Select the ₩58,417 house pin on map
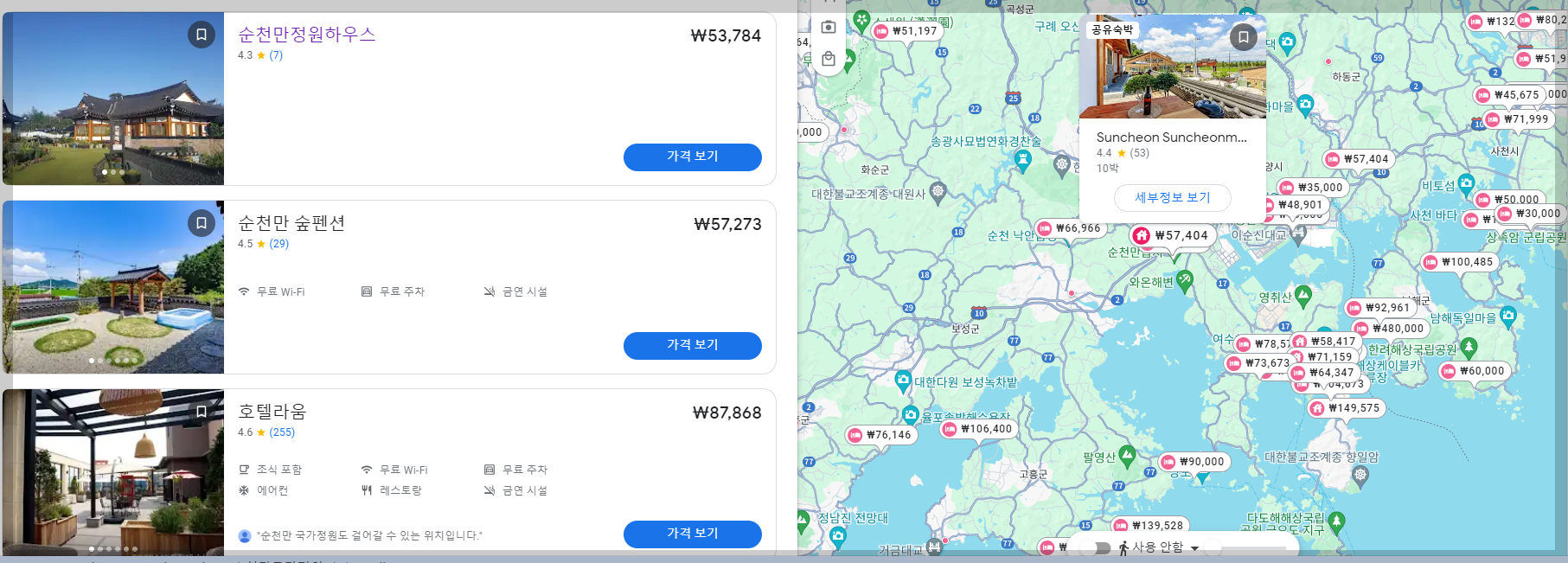 pos(1326,342)
